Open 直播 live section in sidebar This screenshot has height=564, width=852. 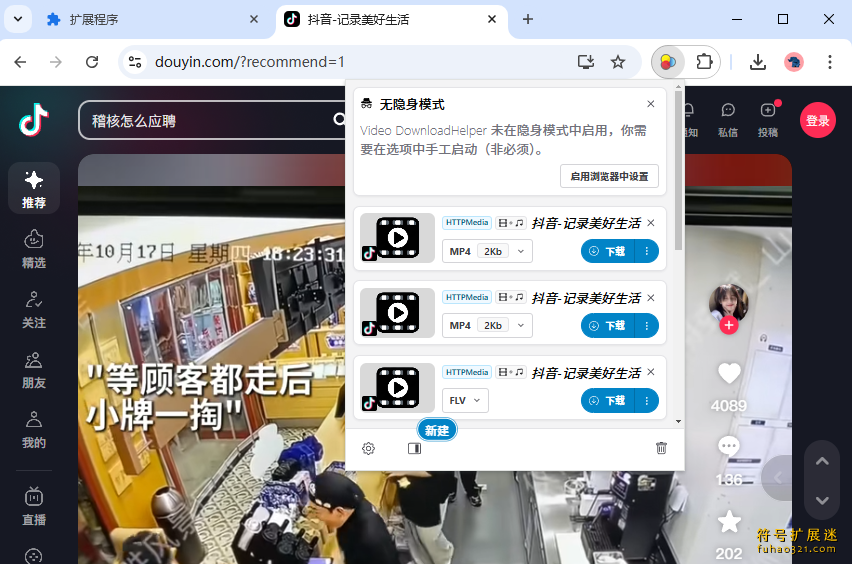coord(34,506)
